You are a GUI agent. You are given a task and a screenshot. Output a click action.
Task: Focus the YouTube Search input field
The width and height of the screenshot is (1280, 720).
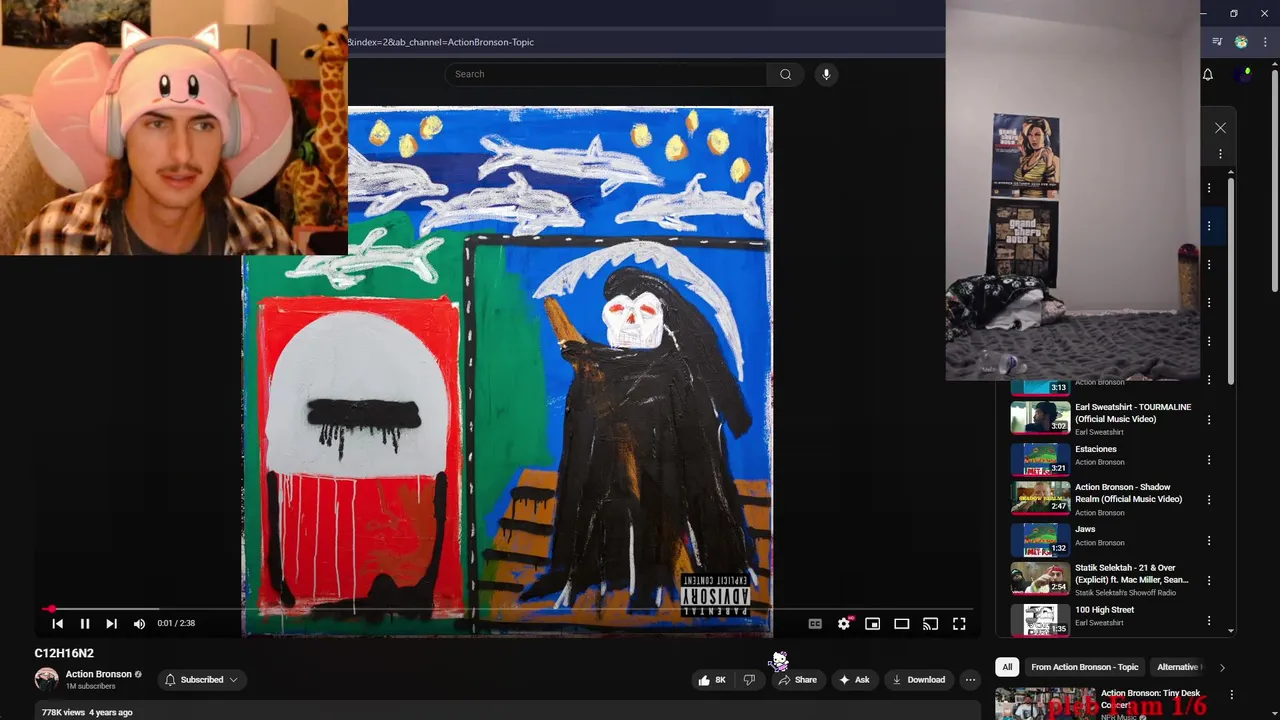pyautogui.click(x=606, y=74)
